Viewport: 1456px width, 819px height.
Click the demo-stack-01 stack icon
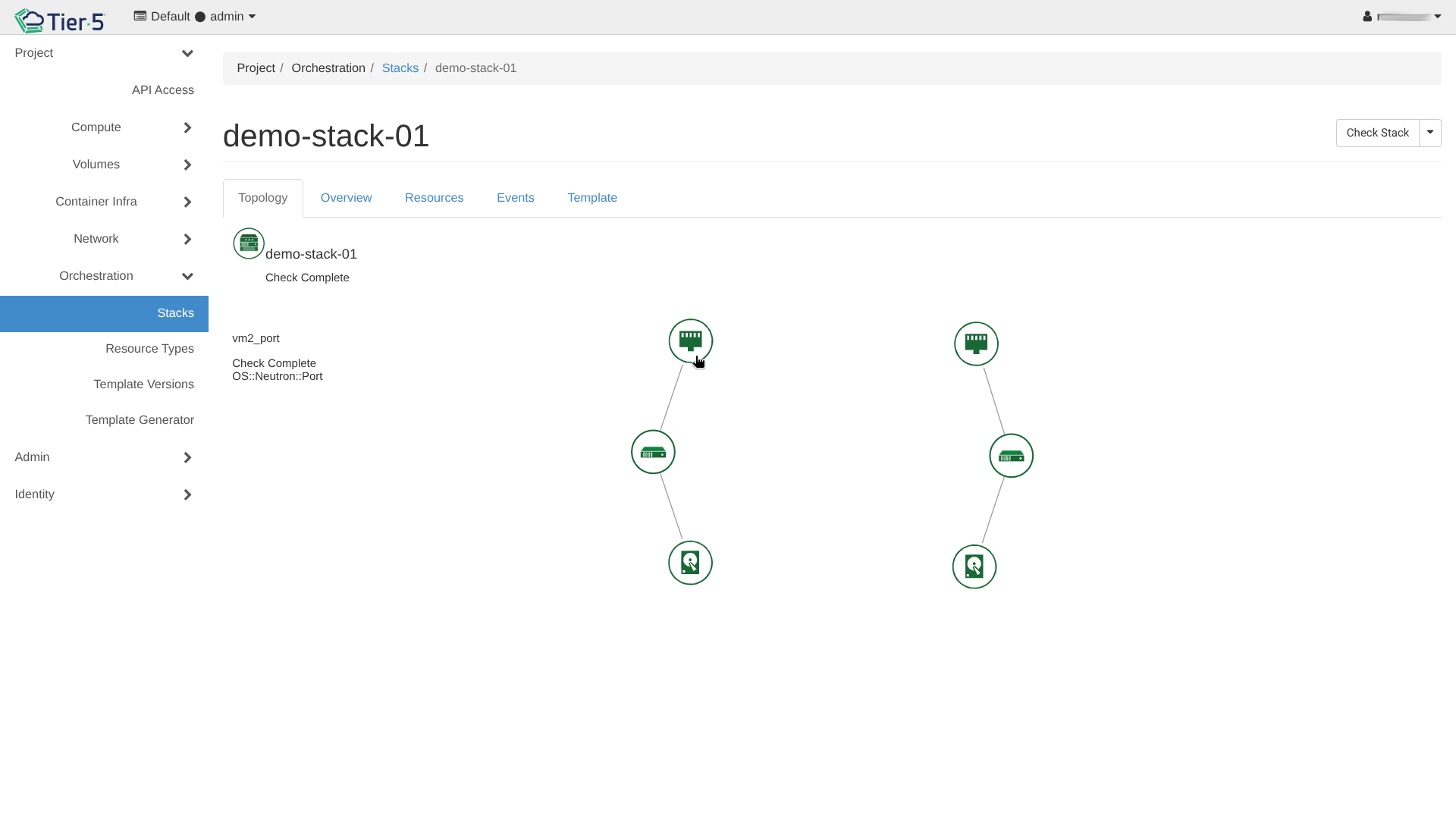(x=249, y=243)
